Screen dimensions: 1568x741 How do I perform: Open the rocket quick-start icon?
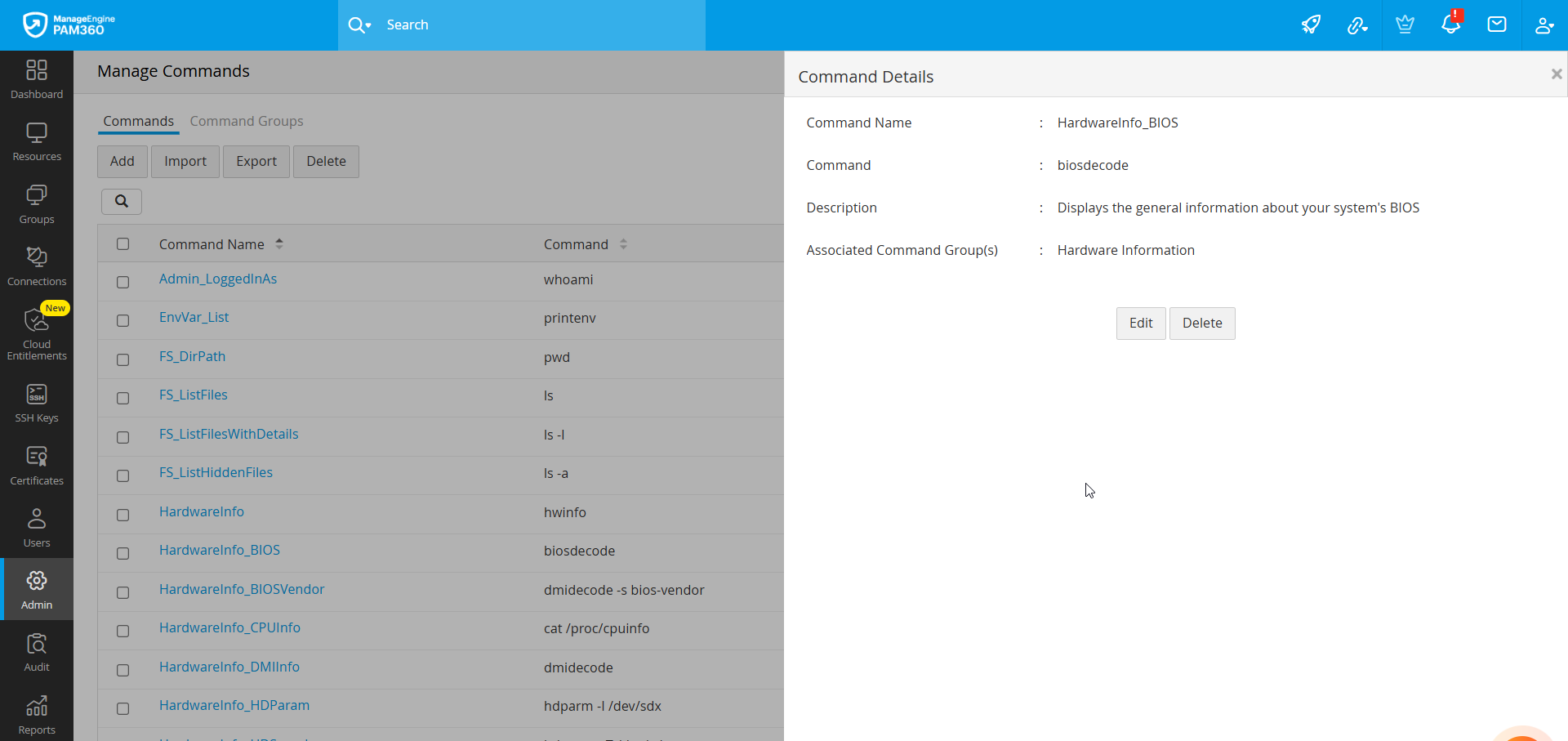coord(1311,25)
